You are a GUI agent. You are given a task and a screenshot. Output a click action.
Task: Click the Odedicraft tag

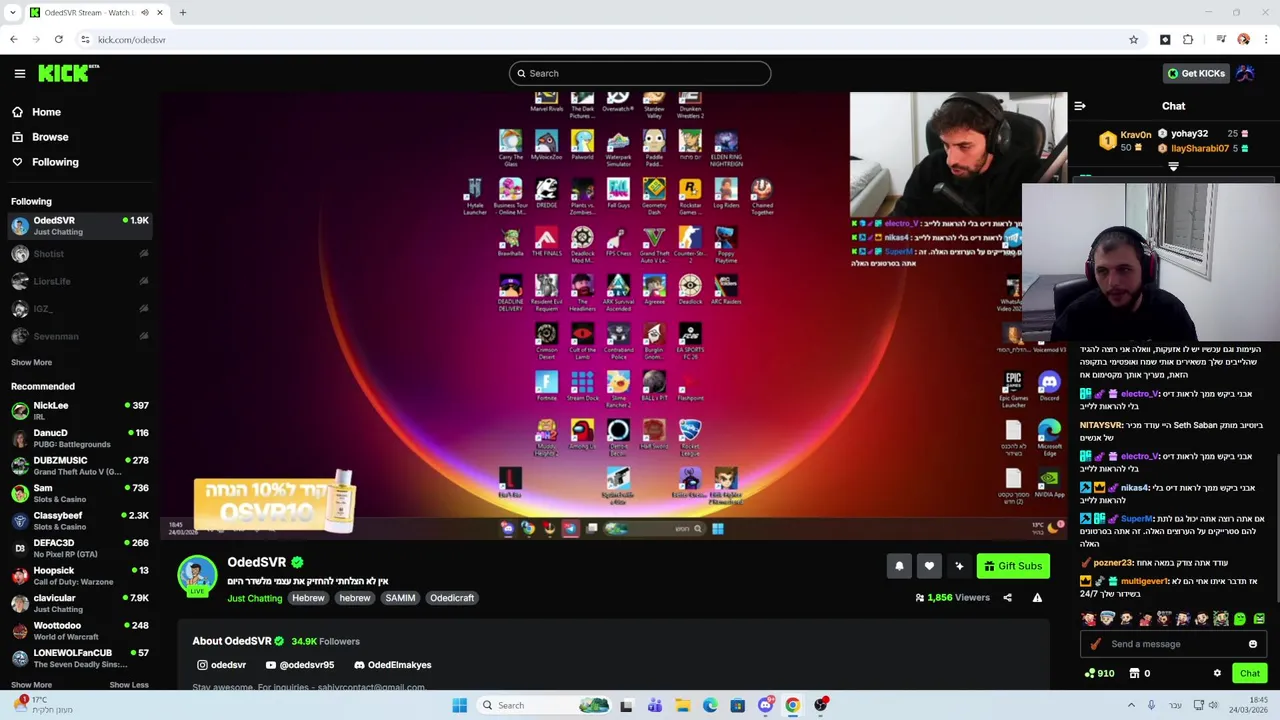(x=452, y=598)
